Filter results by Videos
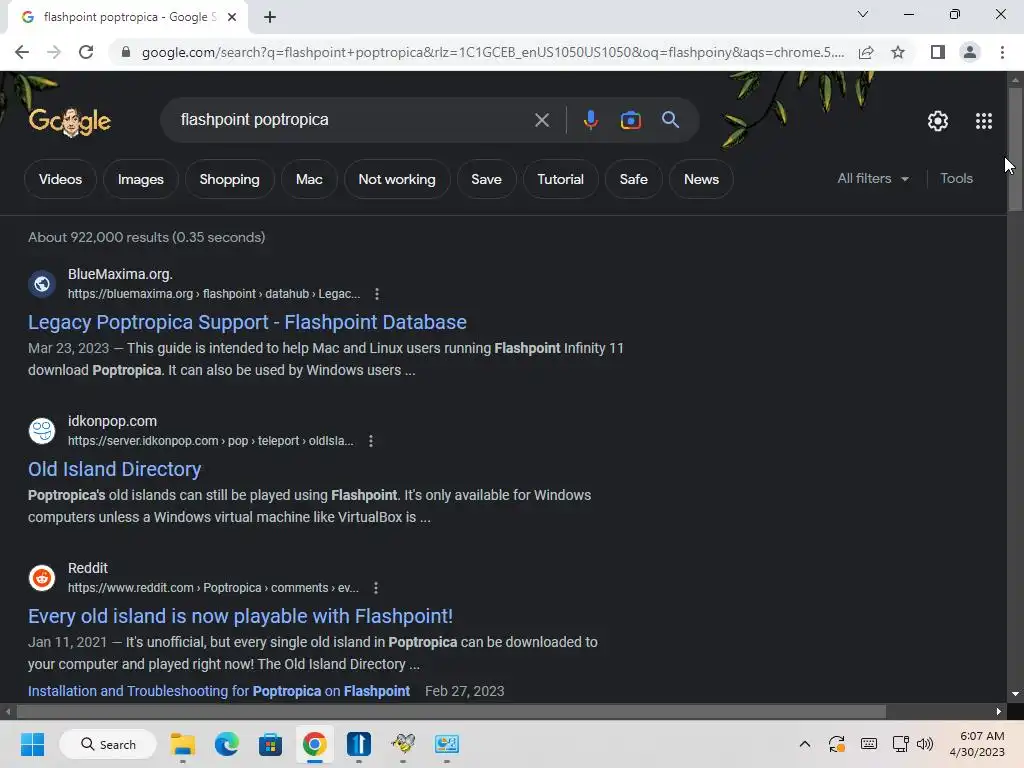 pyautogui.click(x=60, y=179)
